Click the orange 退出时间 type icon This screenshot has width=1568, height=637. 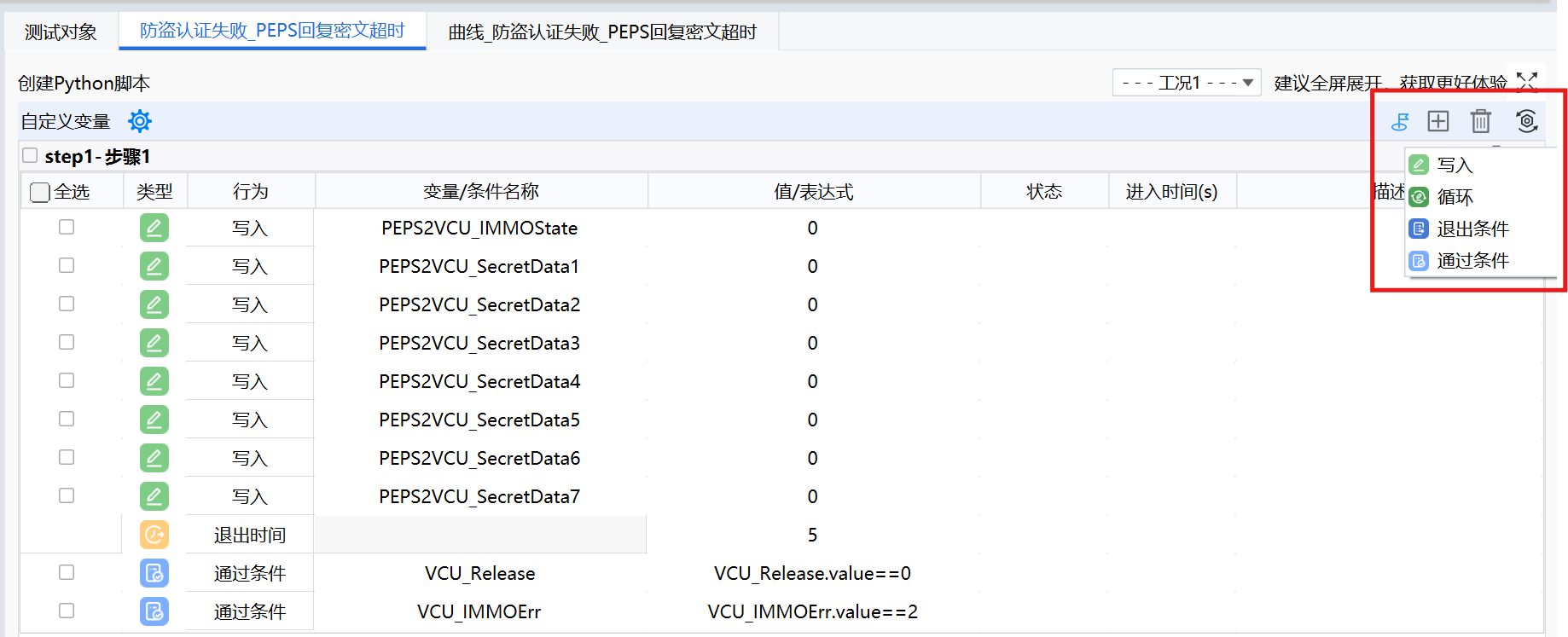point(154,535)
